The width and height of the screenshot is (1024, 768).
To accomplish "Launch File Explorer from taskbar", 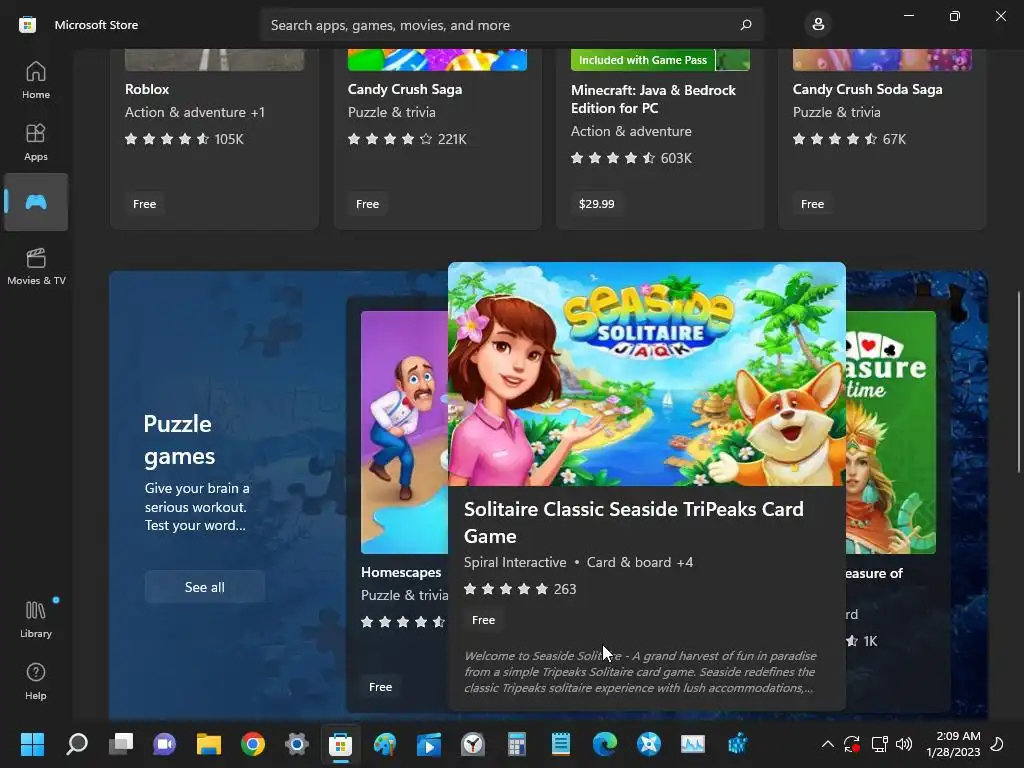I will 209,744.
